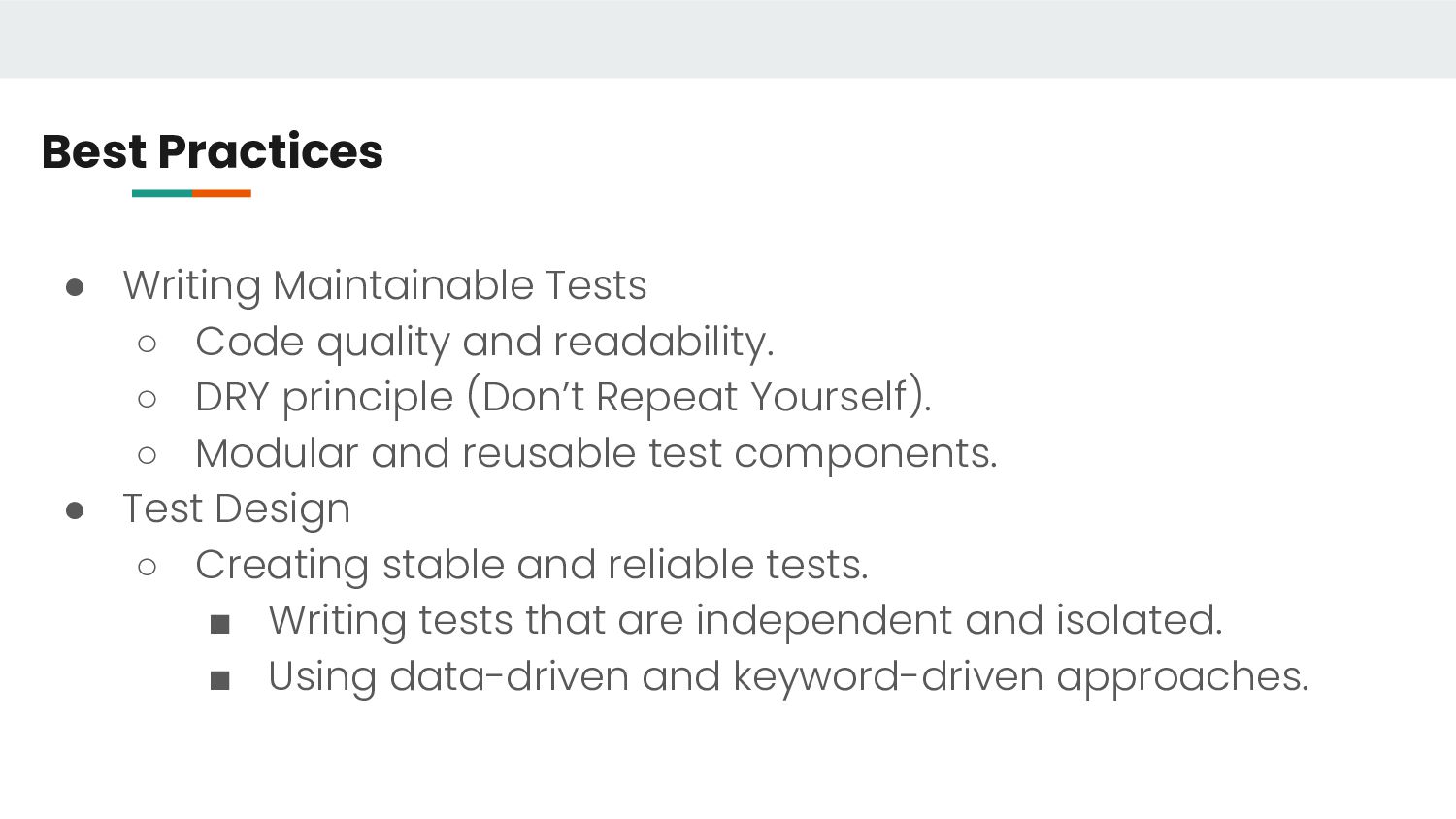This screenshot has height=819, width=1456.
Task: Select the Writing Maintainable Tests text line
Action: pyautogui.click(x=384, y=285)
